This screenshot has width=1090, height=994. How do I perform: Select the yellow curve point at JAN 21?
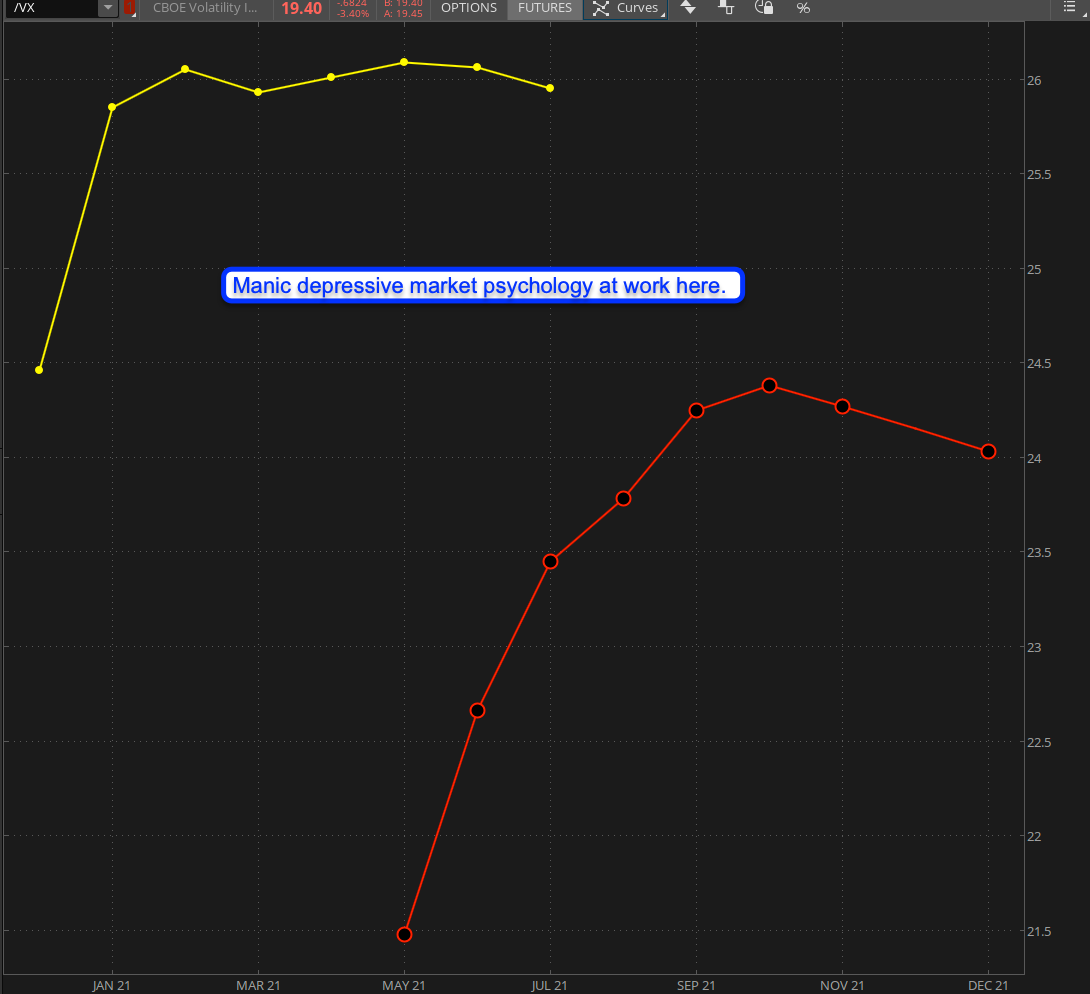click(x=112, y=107)
